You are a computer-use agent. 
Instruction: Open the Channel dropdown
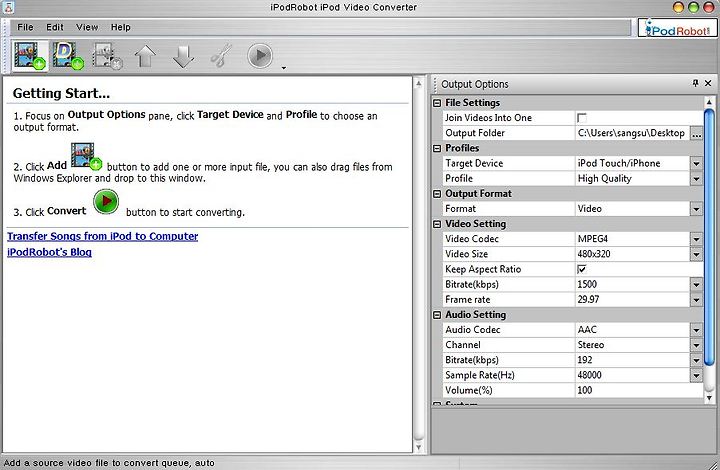[x=697, y=345]
